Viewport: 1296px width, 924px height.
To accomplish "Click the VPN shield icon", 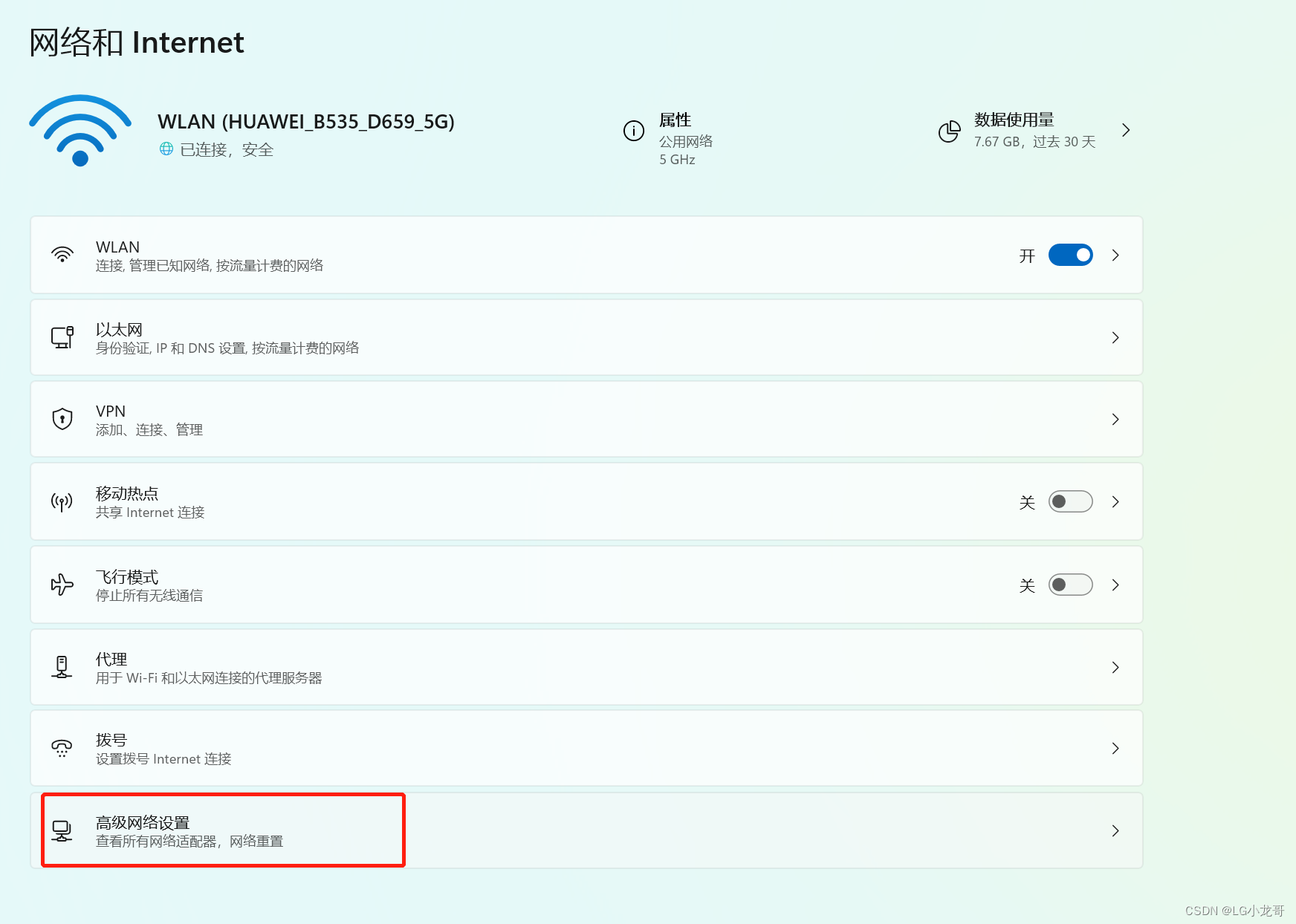I will pyautogui.click(x=62, y=419).
